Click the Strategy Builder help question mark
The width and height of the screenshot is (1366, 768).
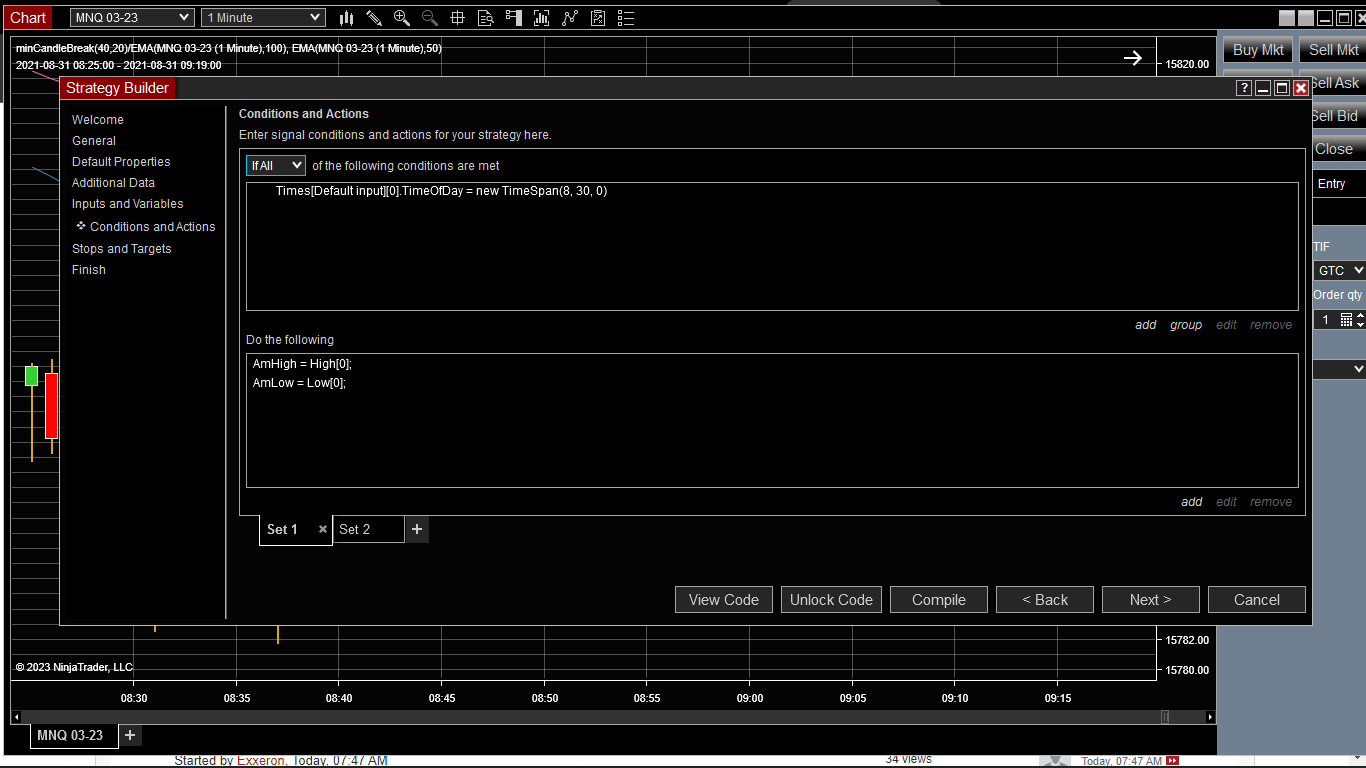point(1244,88)
